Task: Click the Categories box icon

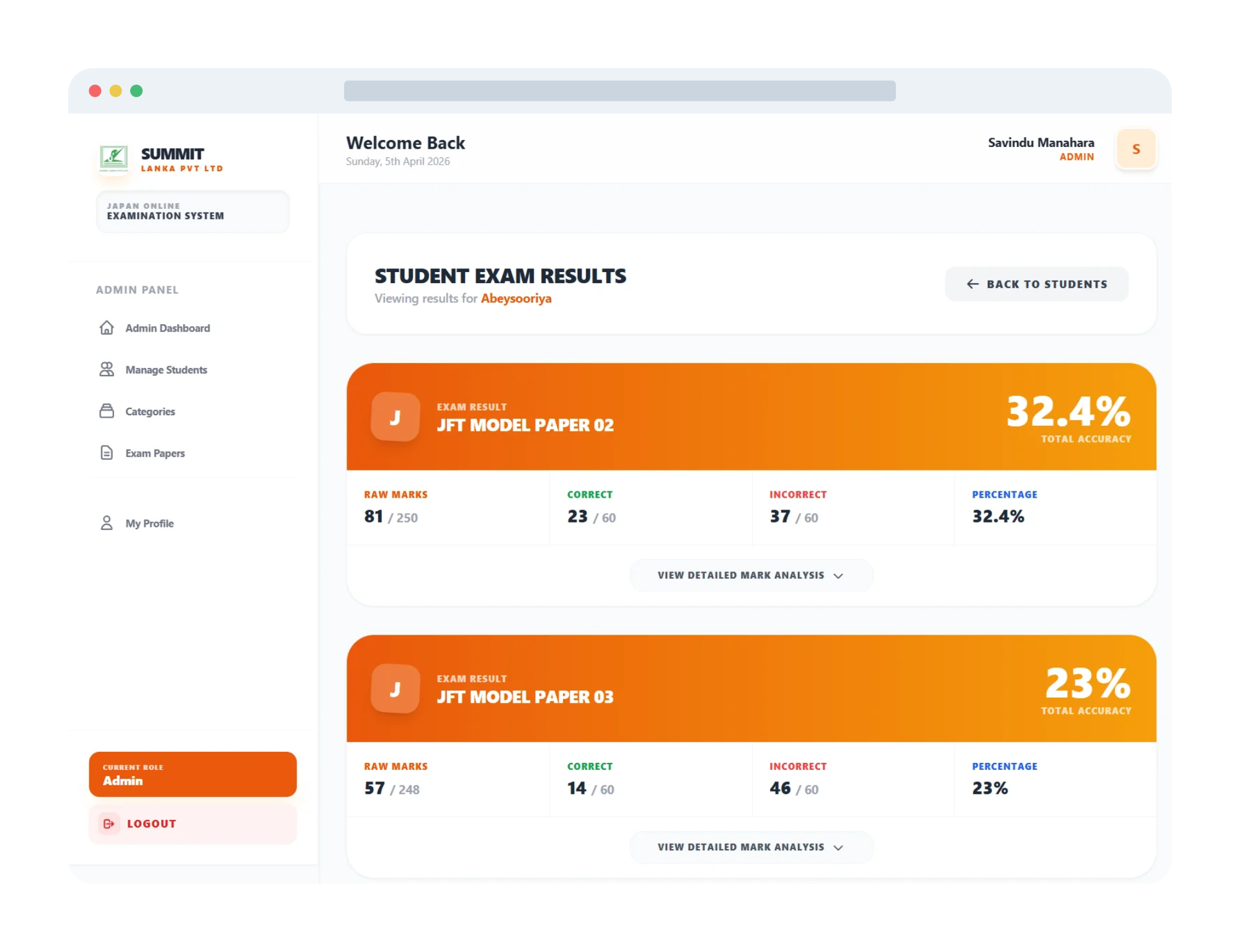Action: click(x=107, y=412)
